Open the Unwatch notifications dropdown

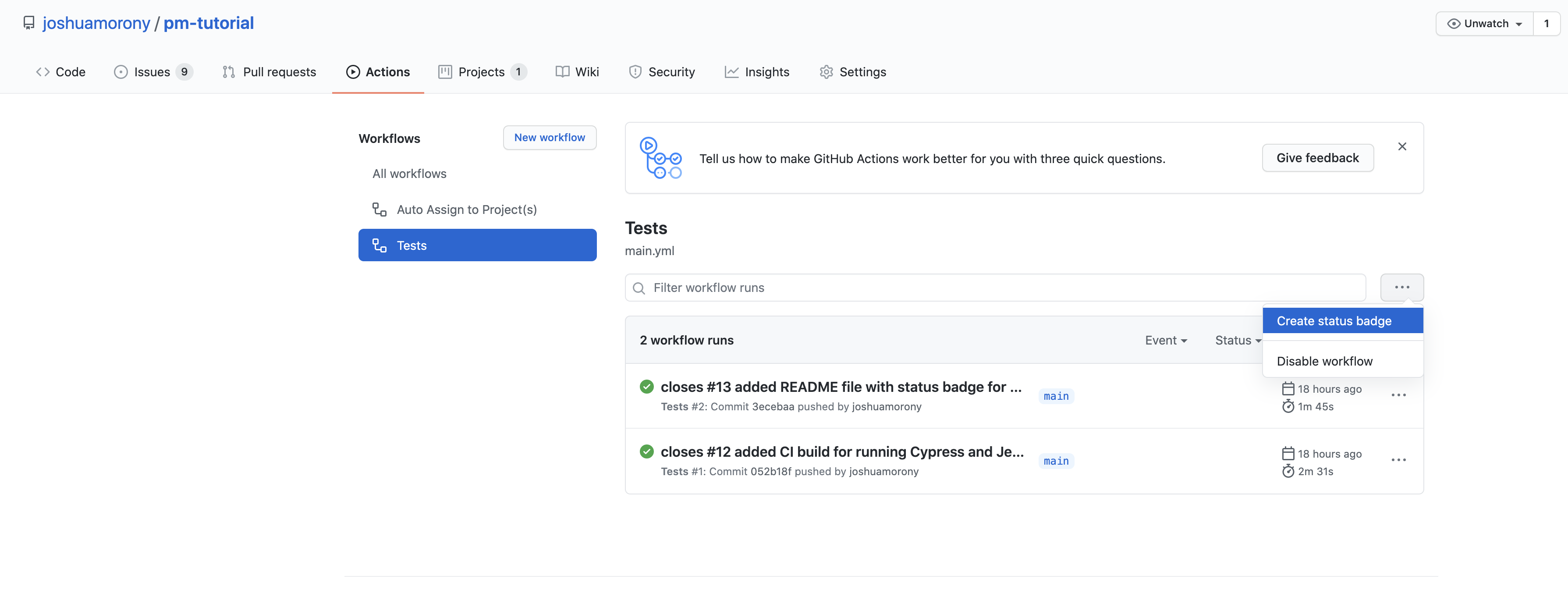1484,24
